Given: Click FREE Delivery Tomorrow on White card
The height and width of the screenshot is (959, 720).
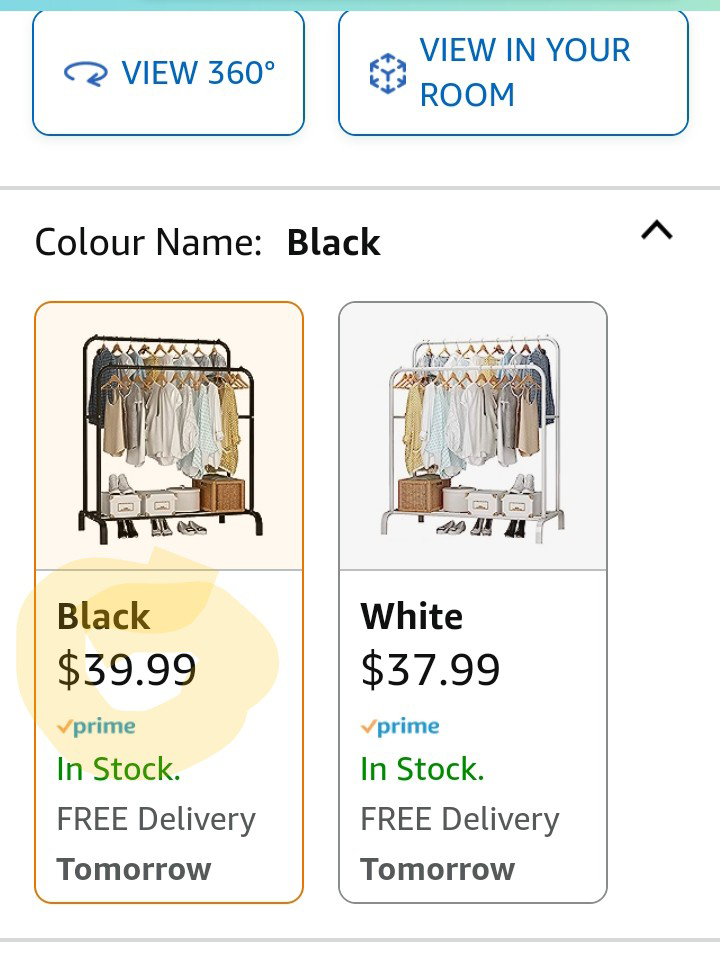Looking at the screenshot, I should (458, 843).
